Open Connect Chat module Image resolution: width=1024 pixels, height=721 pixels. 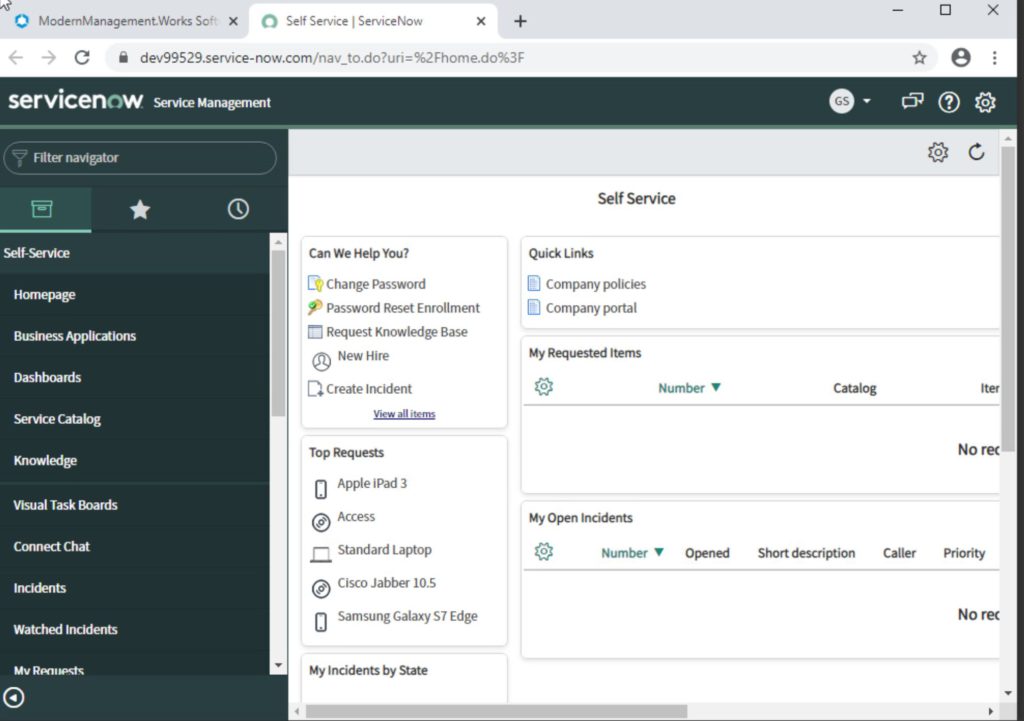52,546
